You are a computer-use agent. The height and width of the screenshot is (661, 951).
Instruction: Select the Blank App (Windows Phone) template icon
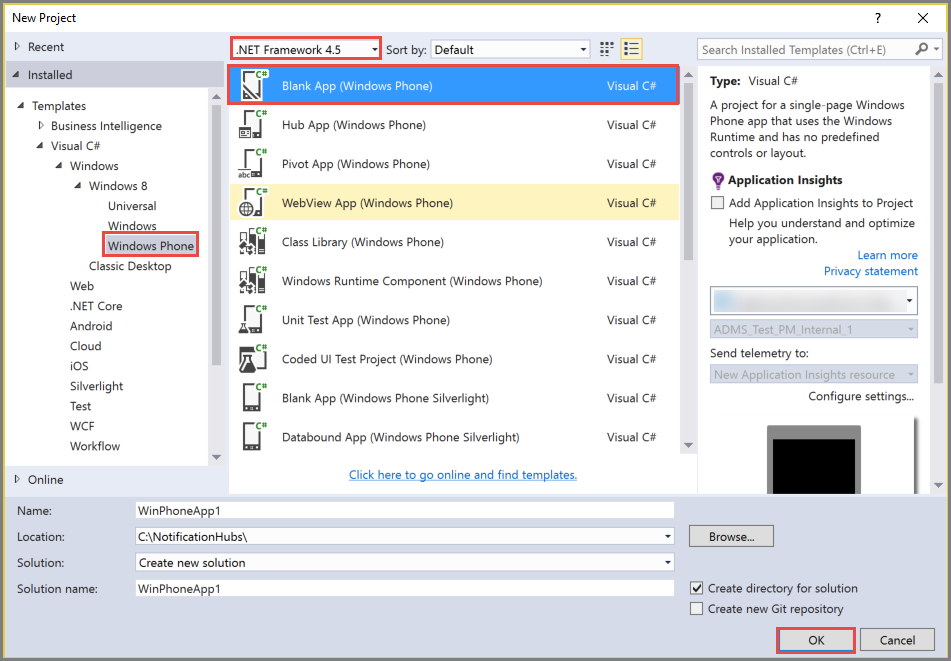(x=252, y=85)
